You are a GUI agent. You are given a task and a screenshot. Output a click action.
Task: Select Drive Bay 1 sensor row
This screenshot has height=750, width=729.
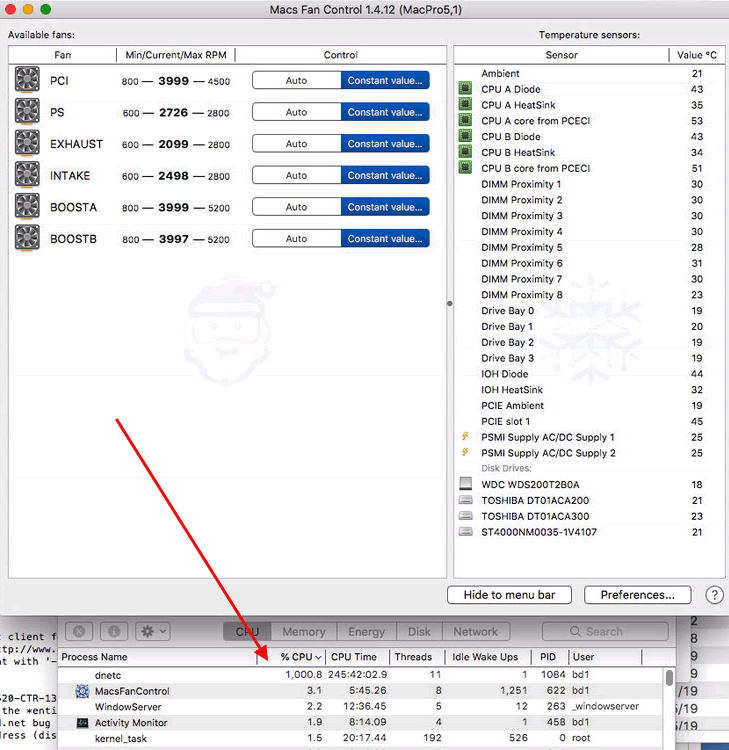tap(589, 326)
